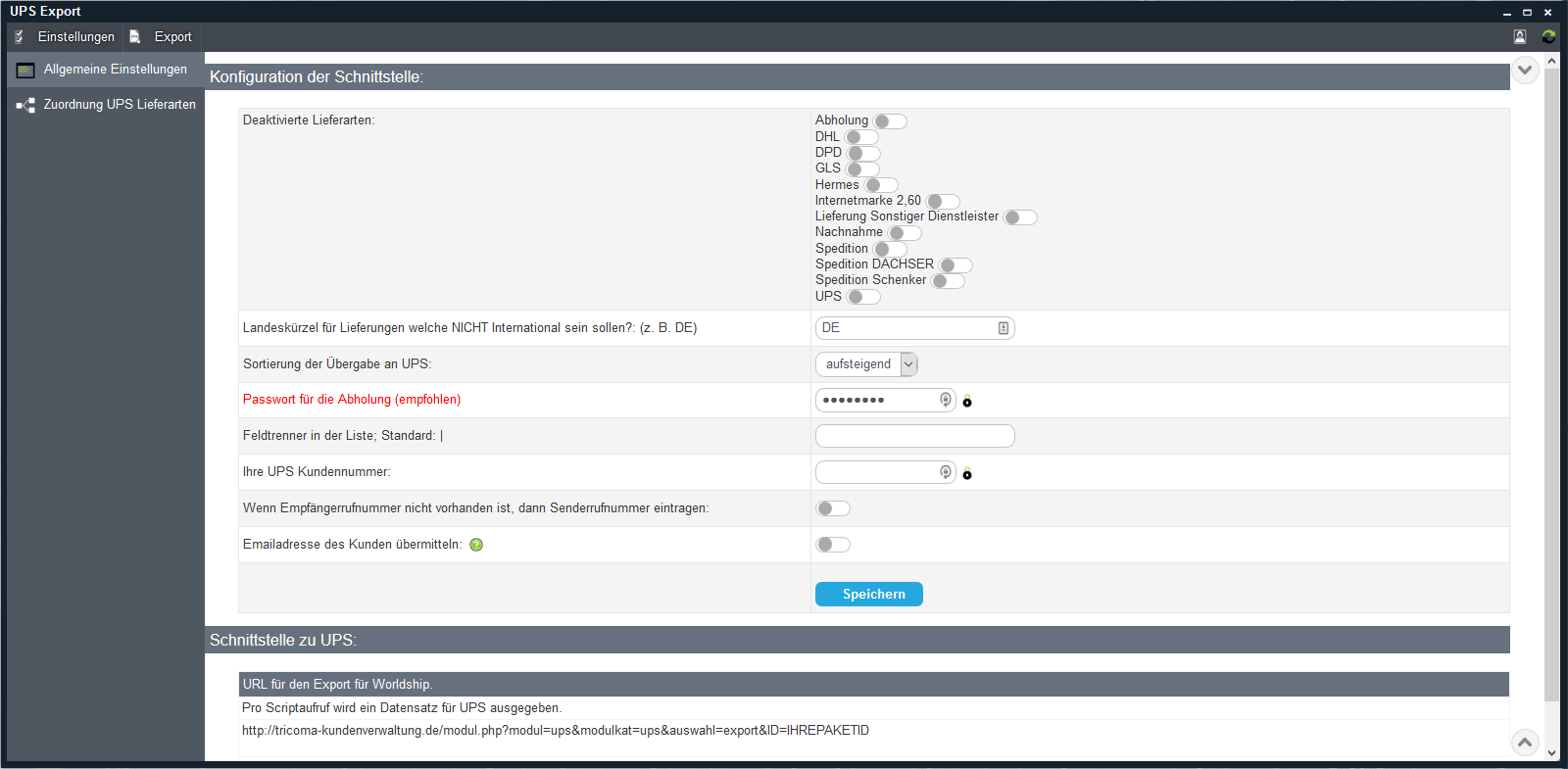Enable Emailadresse des Kunden übermitteln switch

click(833, 545)
